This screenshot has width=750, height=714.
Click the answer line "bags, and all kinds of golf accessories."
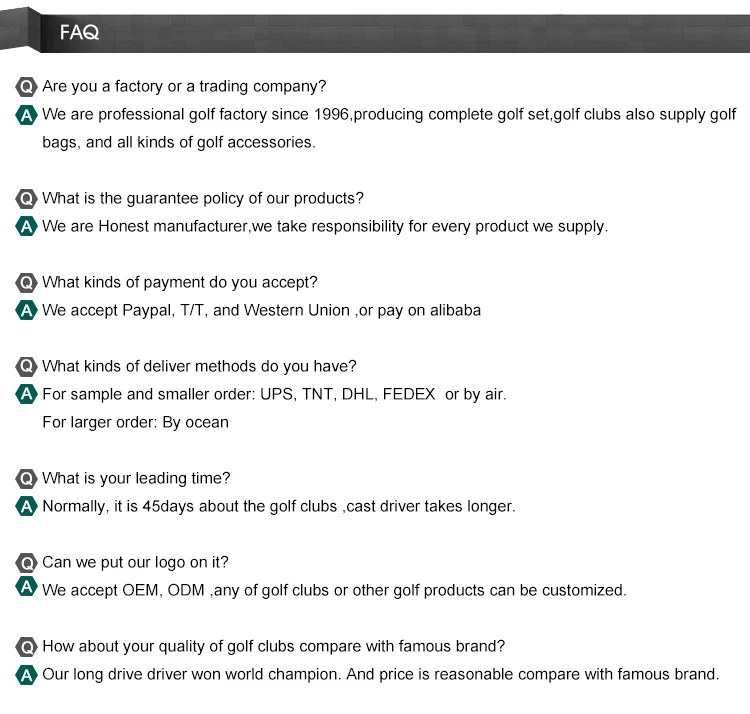click(x=178, y=142)
